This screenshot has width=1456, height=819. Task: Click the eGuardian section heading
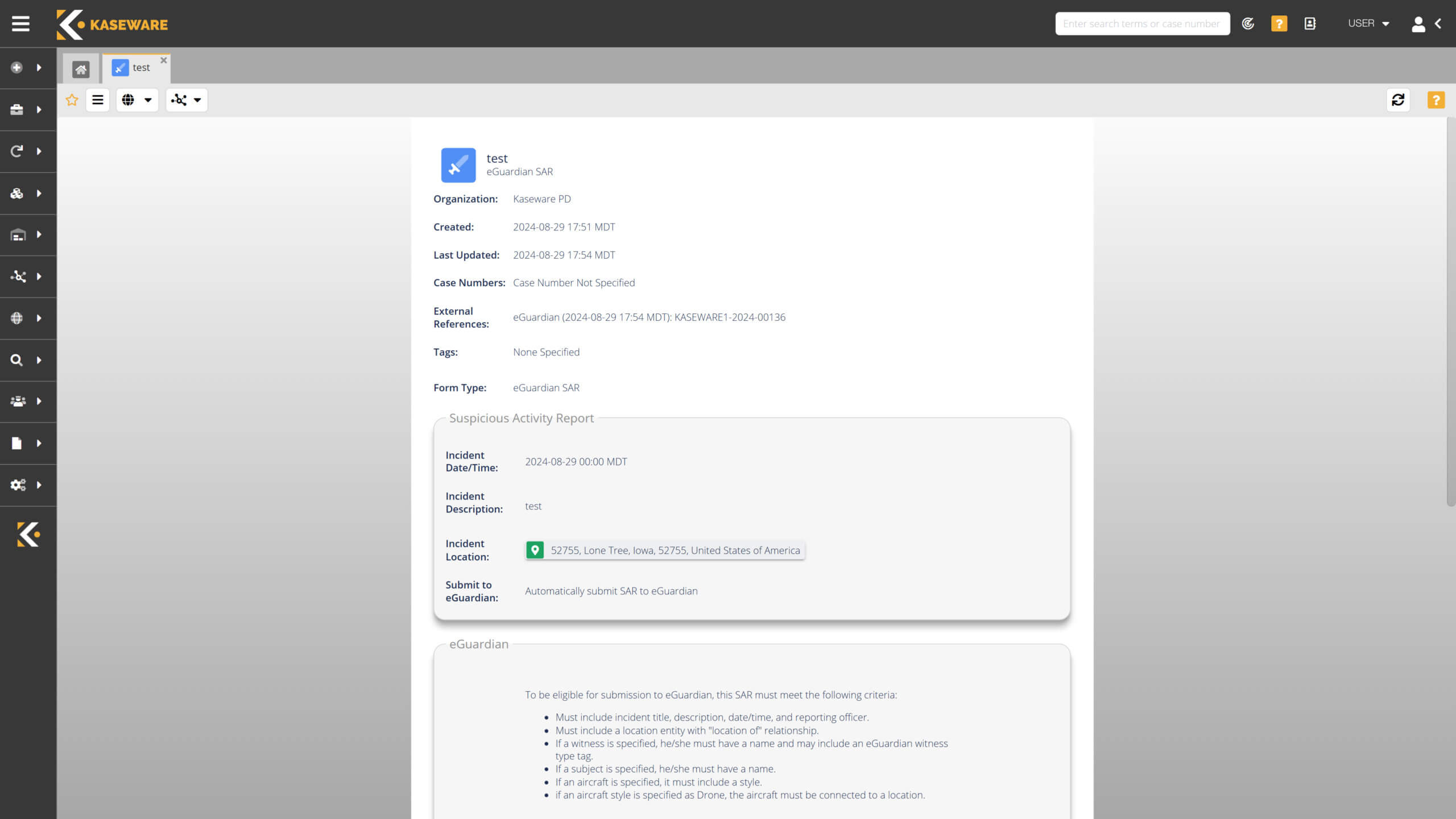click(478, 644)
